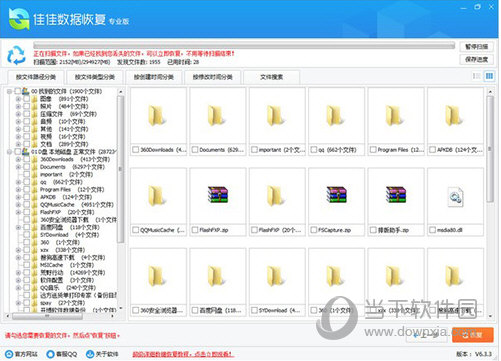The image size is (501, 361).
Task: Check the 照片 tree checkbox
Action: 26,107
